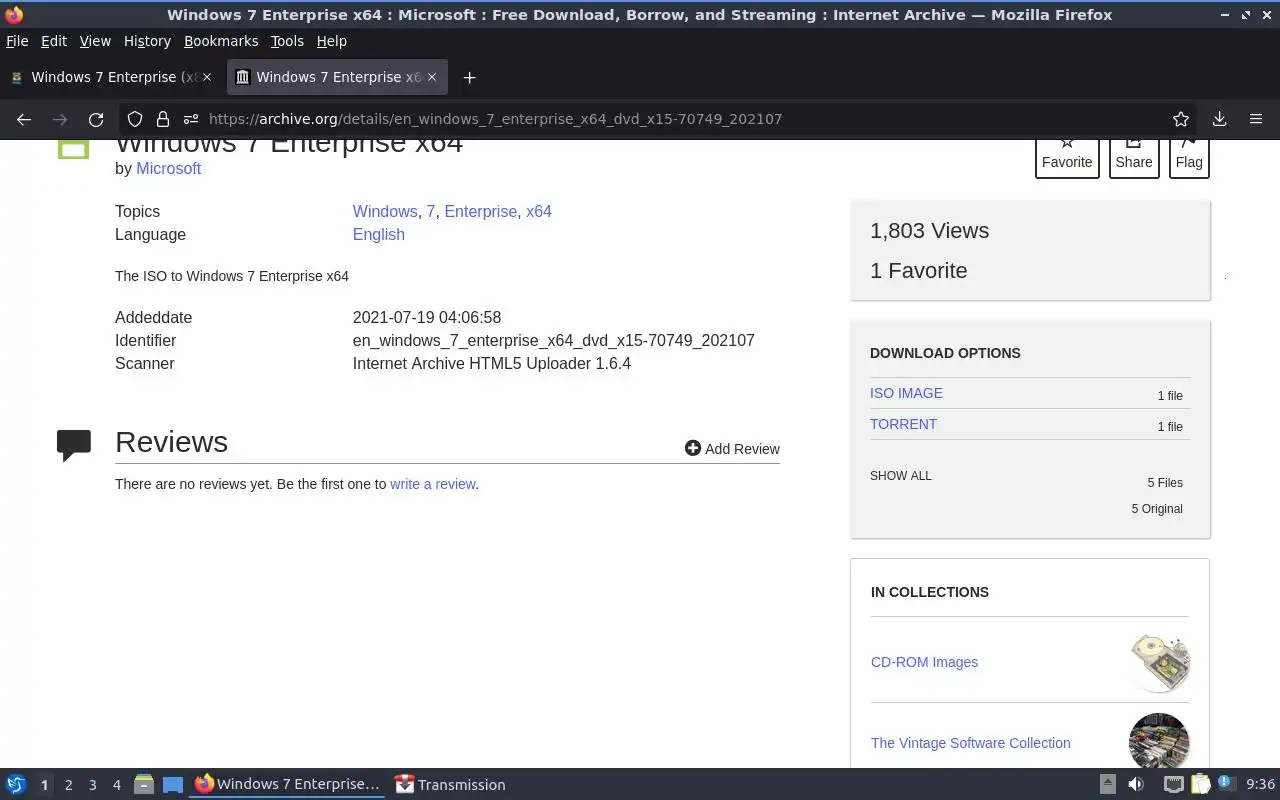This screenshot has width=1280, height=800.
Task: Open the clipboard tray icon
Action: coord(1200,785)
